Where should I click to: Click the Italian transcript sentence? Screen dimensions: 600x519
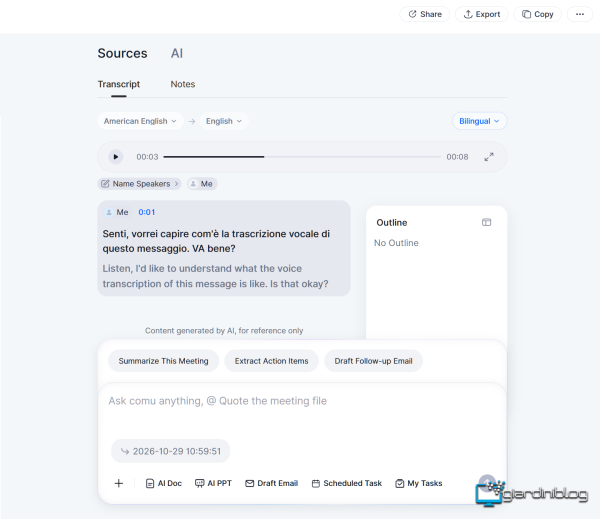point(216,241)
